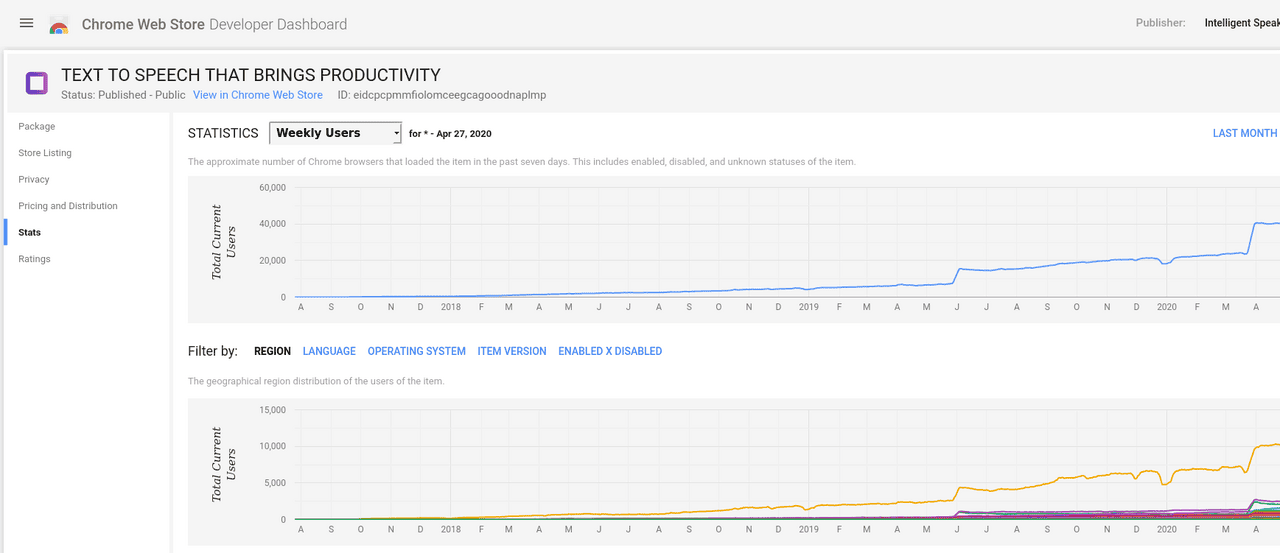This screenshot has height=553, width=1280.
Task: Click the 'Filter by:' label
Action: click(x=213, y=351)
